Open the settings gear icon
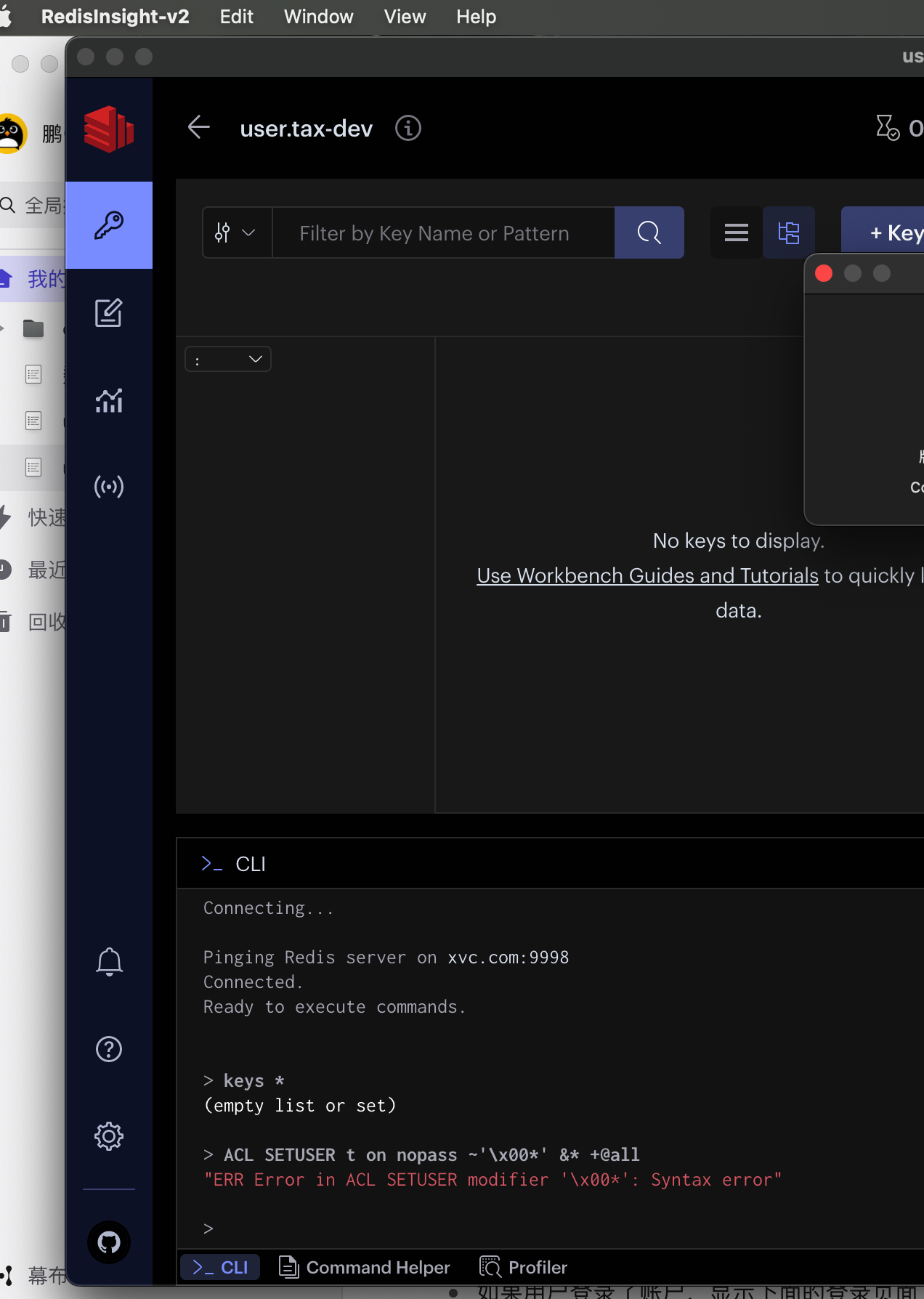The height and width of the screenshot is (1299, 924). (x=109, y=1136)
